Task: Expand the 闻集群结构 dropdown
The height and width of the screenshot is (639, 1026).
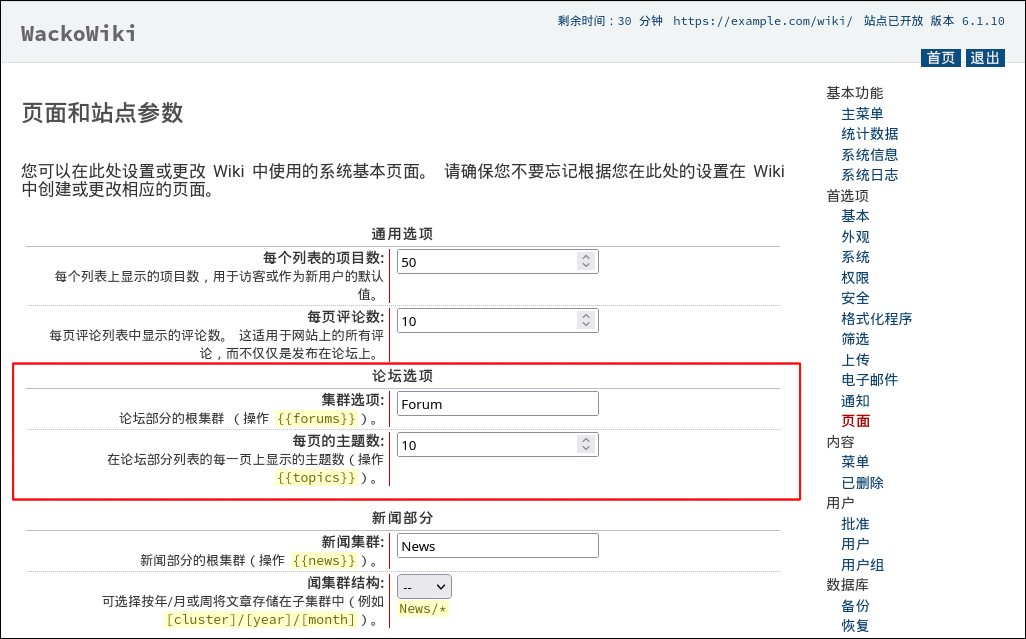Action: [424, 586]
